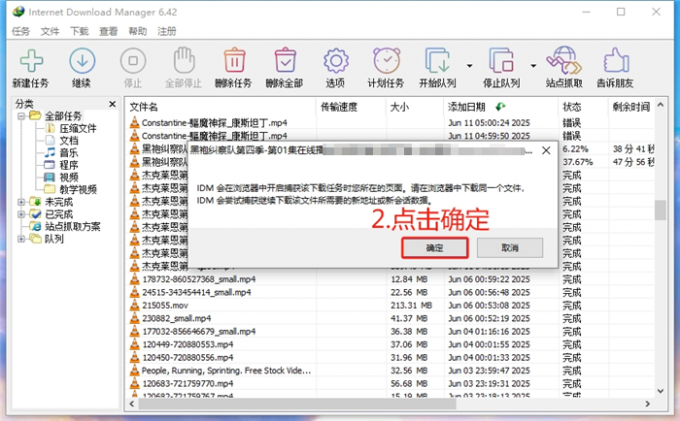Click the 删除任务 trash icon

(234, 60)
